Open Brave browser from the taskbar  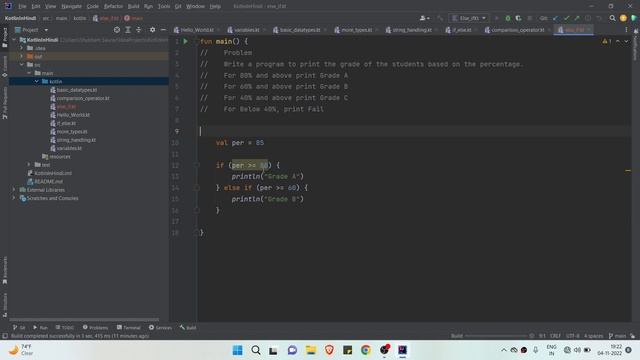point(329,350)
